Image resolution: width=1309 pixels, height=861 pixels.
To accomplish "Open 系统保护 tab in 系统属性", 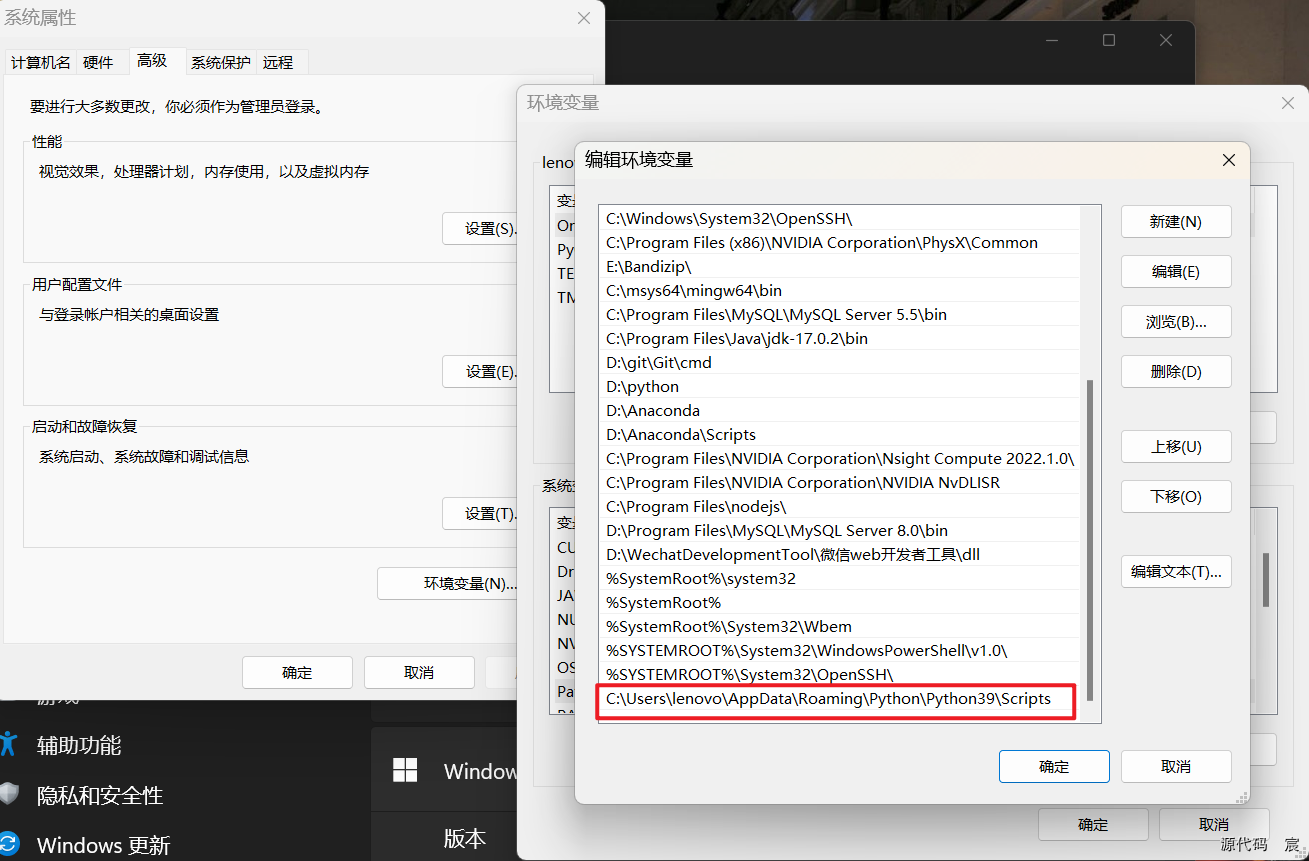I will (221, 62).
